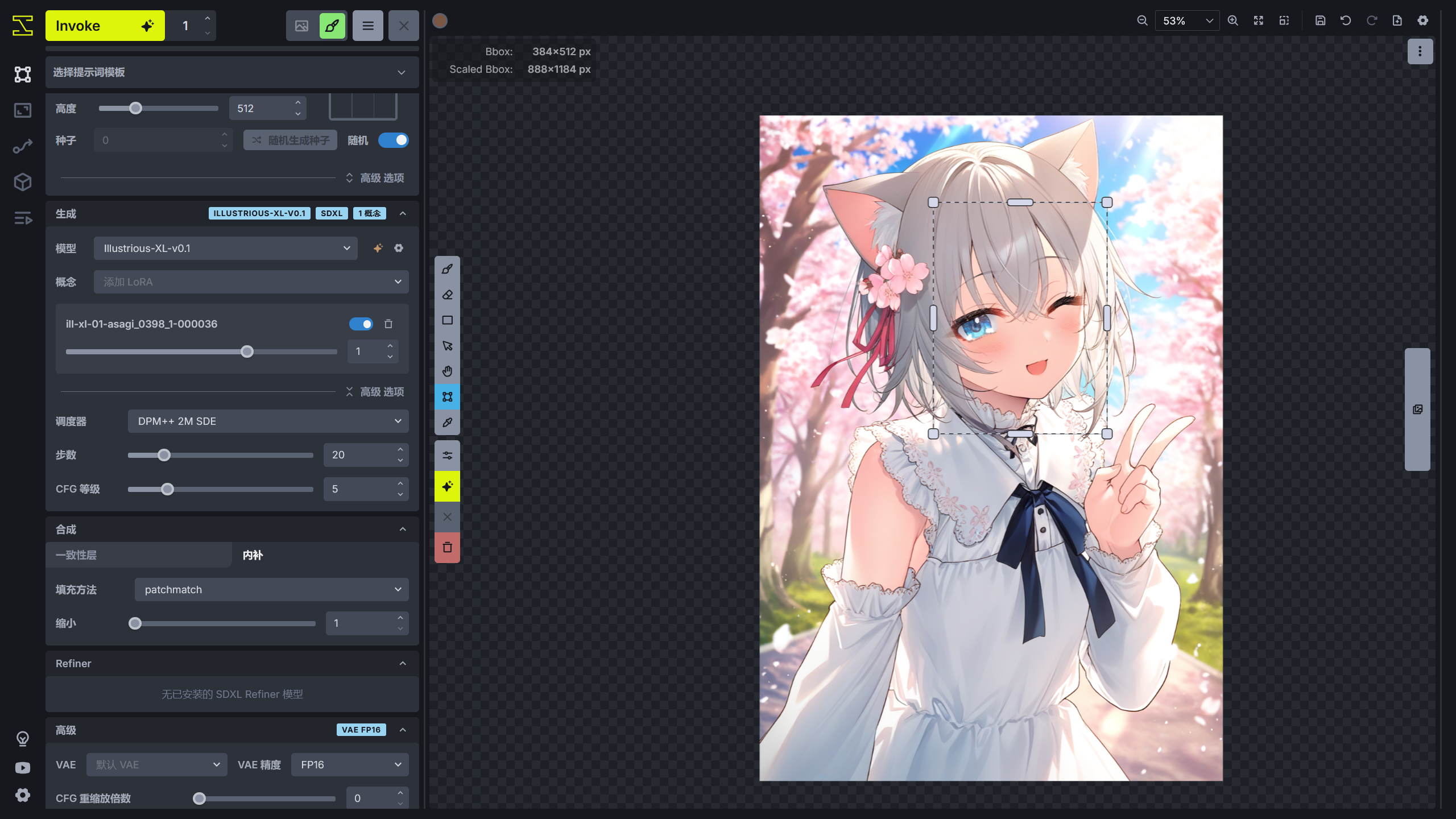The width and height of the screenshot is (1456, 819).
Task: Open the models cube icon in sidebar
Action: point(23,182)
